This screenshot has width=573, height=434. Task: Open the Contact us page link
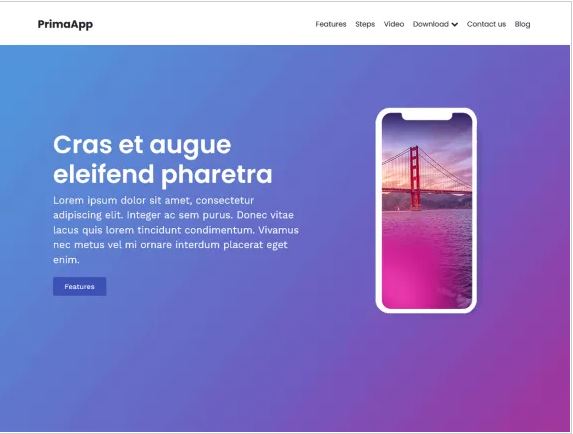(486, 24)
